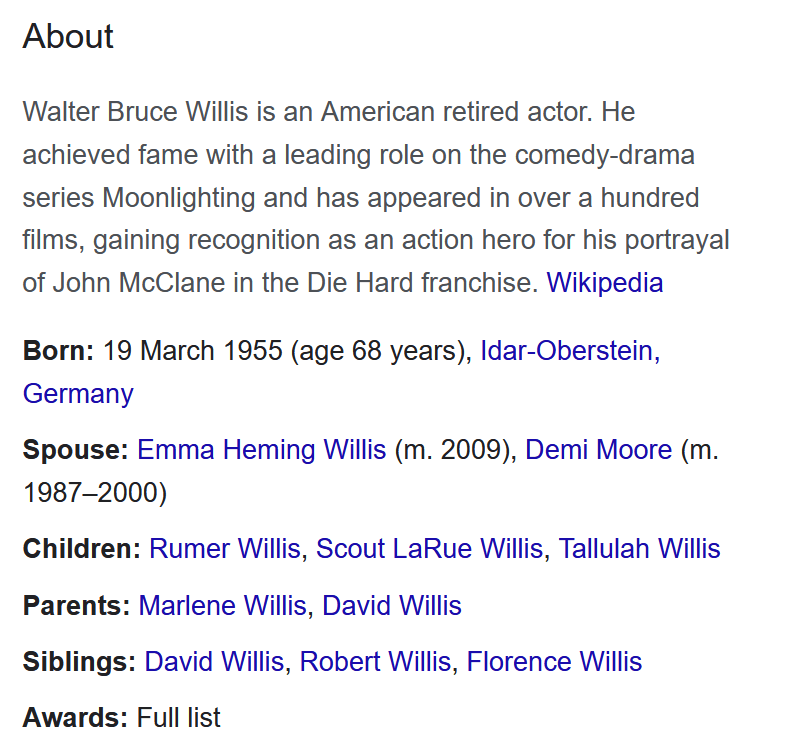
Task: Click the Born label
Action: [x=58, y=352]
